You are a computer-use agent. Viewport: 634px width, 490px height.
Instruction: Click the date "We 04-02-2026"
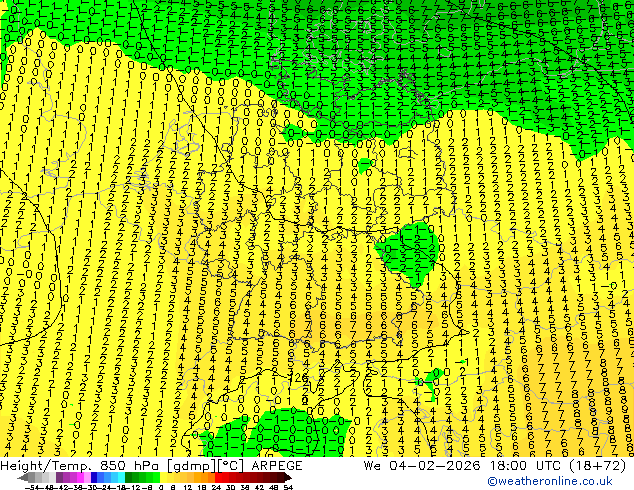point(422,466)
